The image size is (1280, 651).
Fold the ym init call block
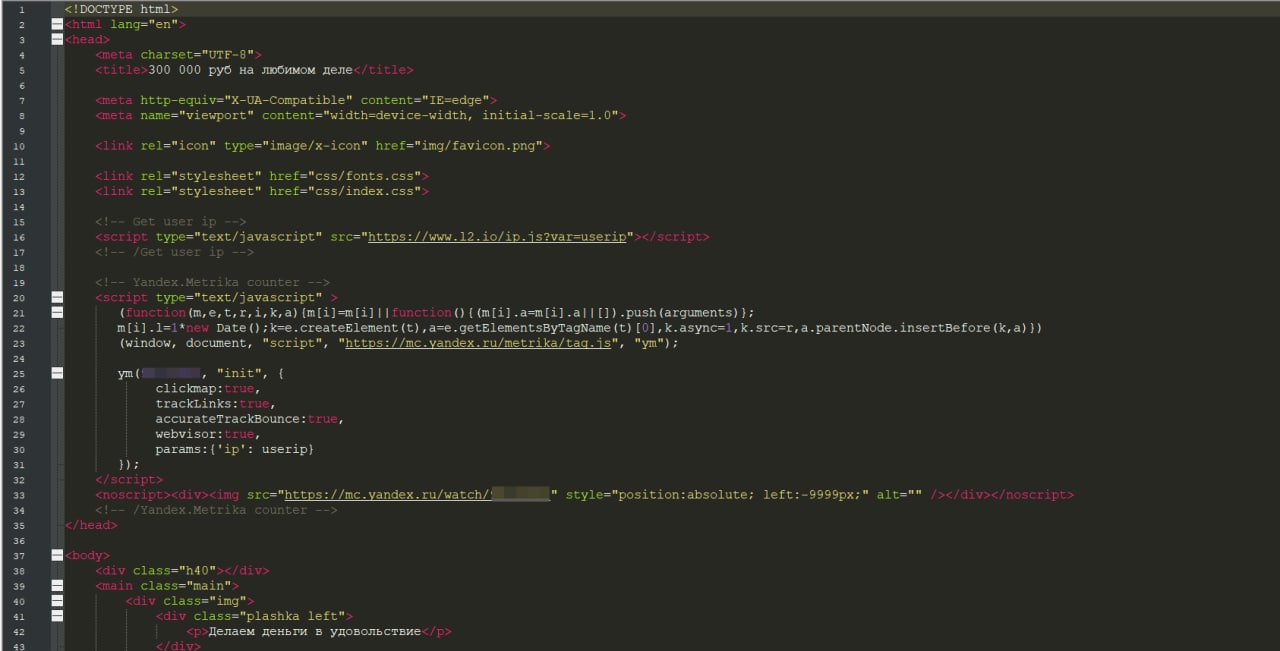click(x=57, y=373)
